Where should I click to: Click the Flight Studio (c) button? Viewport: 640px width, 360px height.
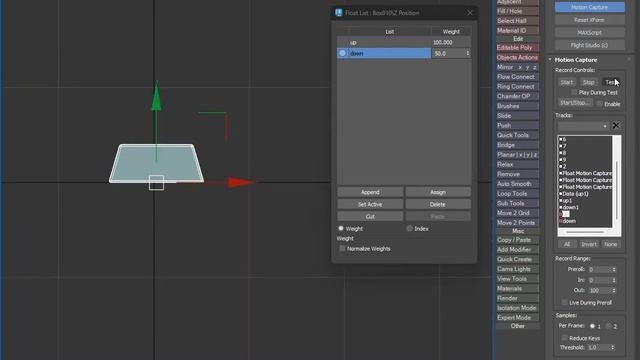[589, 45]
